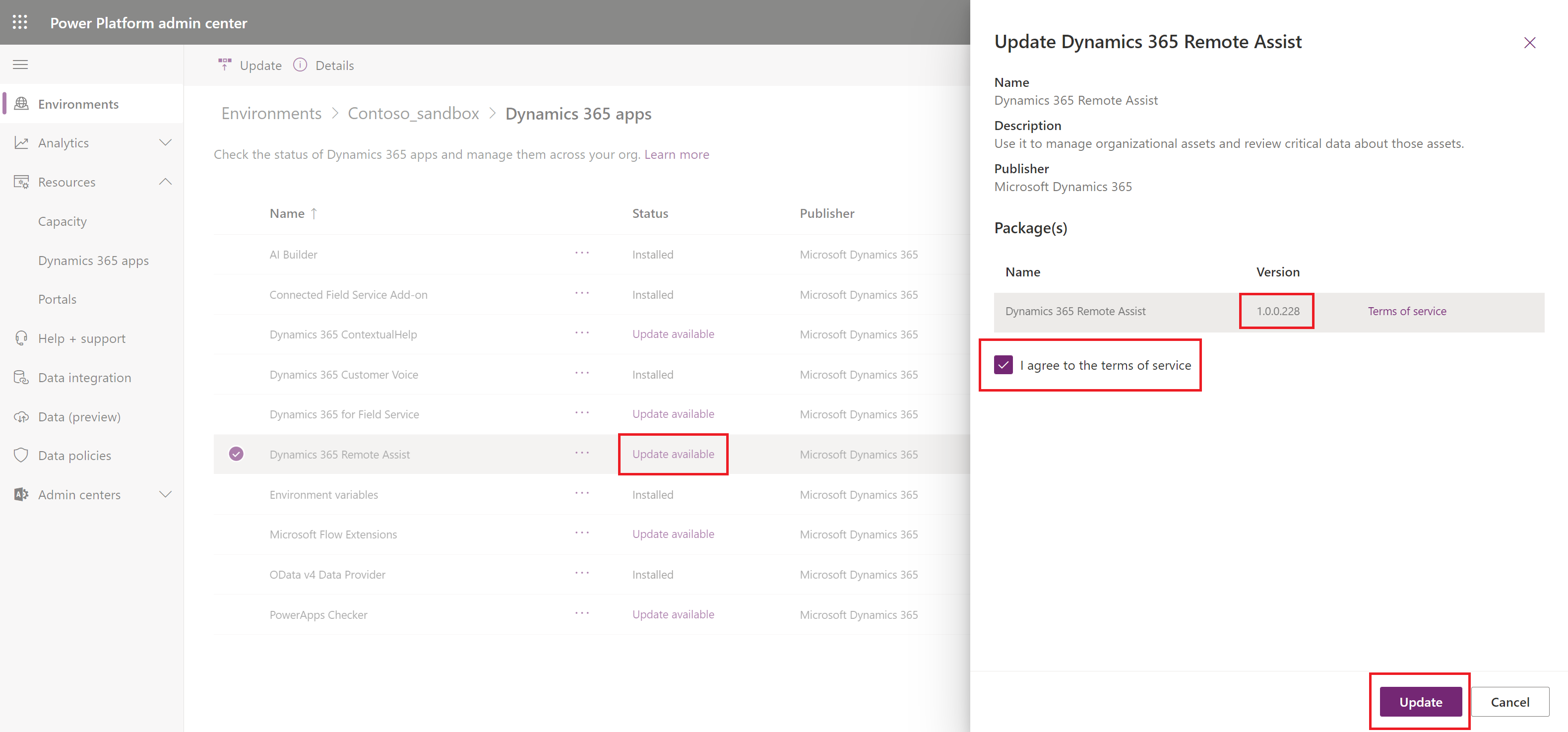Click the Update button to apply update
Screen dimensions: 1568x732
click(x=1422, y=702)
